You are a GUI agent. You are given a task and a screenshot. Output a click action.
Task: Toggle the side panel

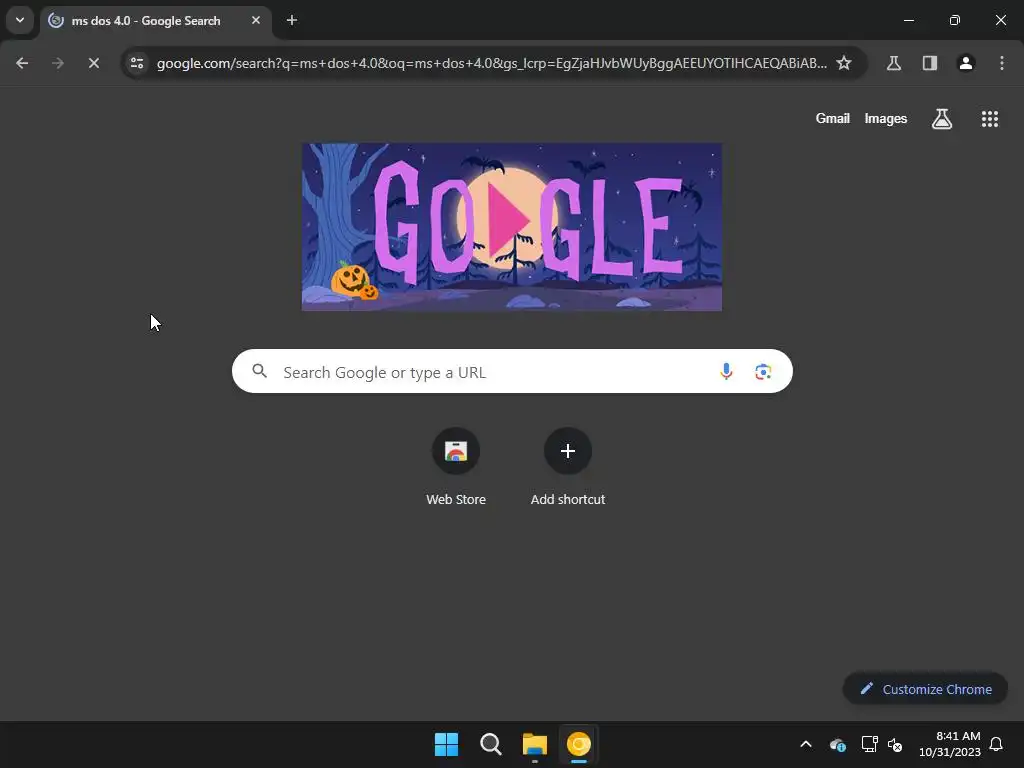[x=929, y=63]
